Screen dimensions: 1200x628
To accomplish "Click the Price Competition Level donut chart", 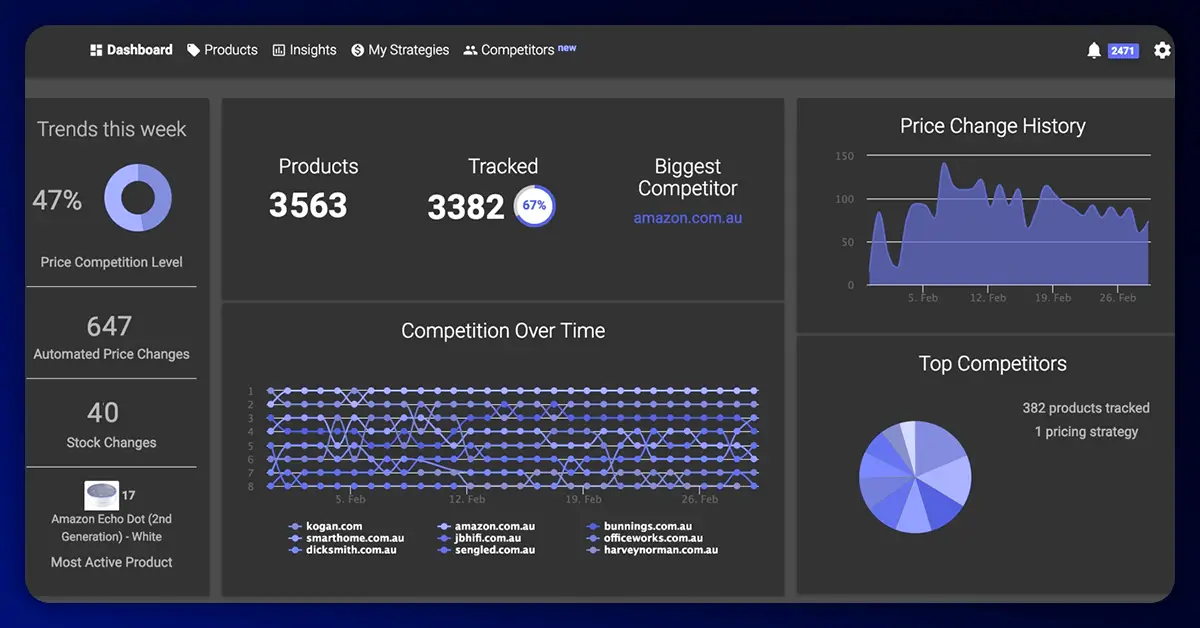I will [138, 198].
